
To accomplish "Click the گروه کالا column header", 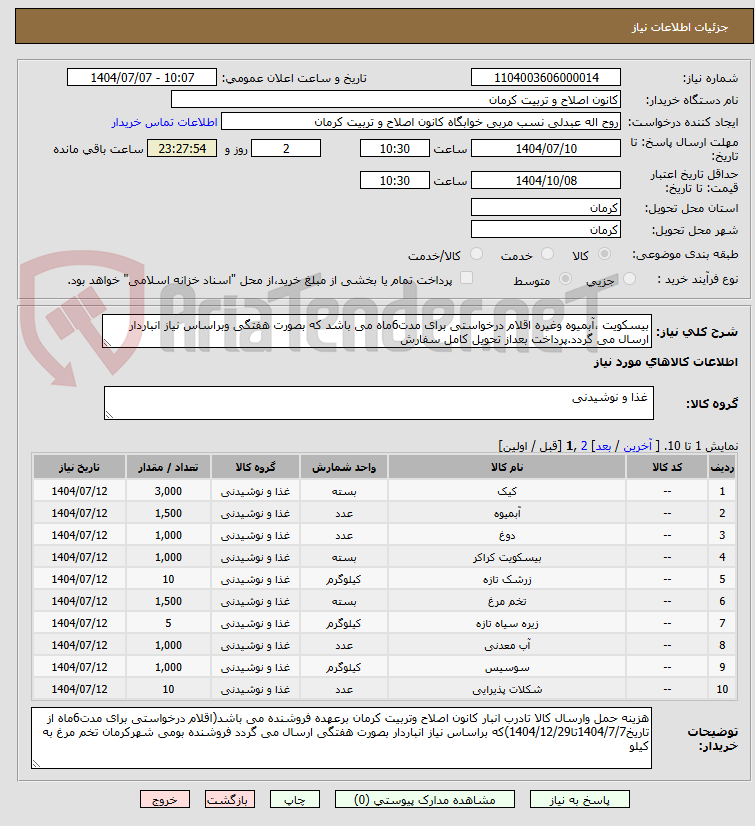I will click(256, 467).
